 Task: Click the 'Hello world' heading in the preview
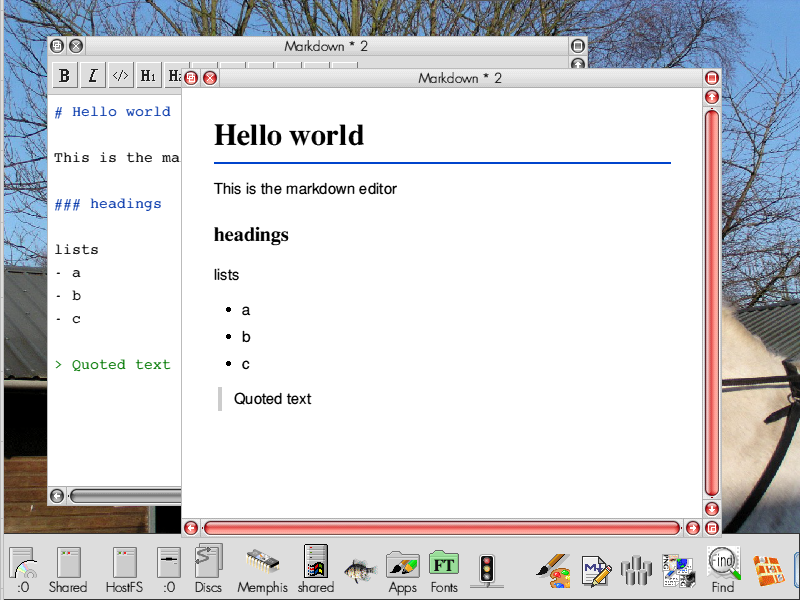(289, 135)
